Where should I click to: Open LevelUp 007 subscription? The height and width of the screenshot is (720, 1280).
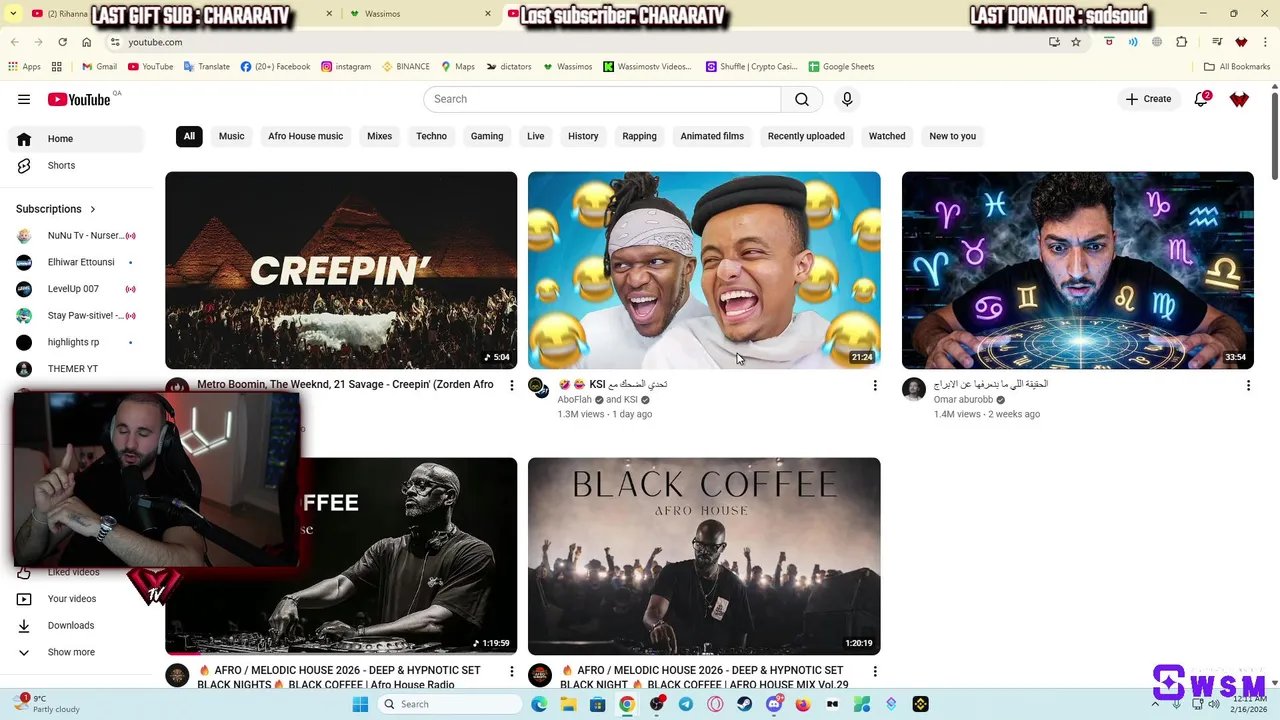(76, 289)
